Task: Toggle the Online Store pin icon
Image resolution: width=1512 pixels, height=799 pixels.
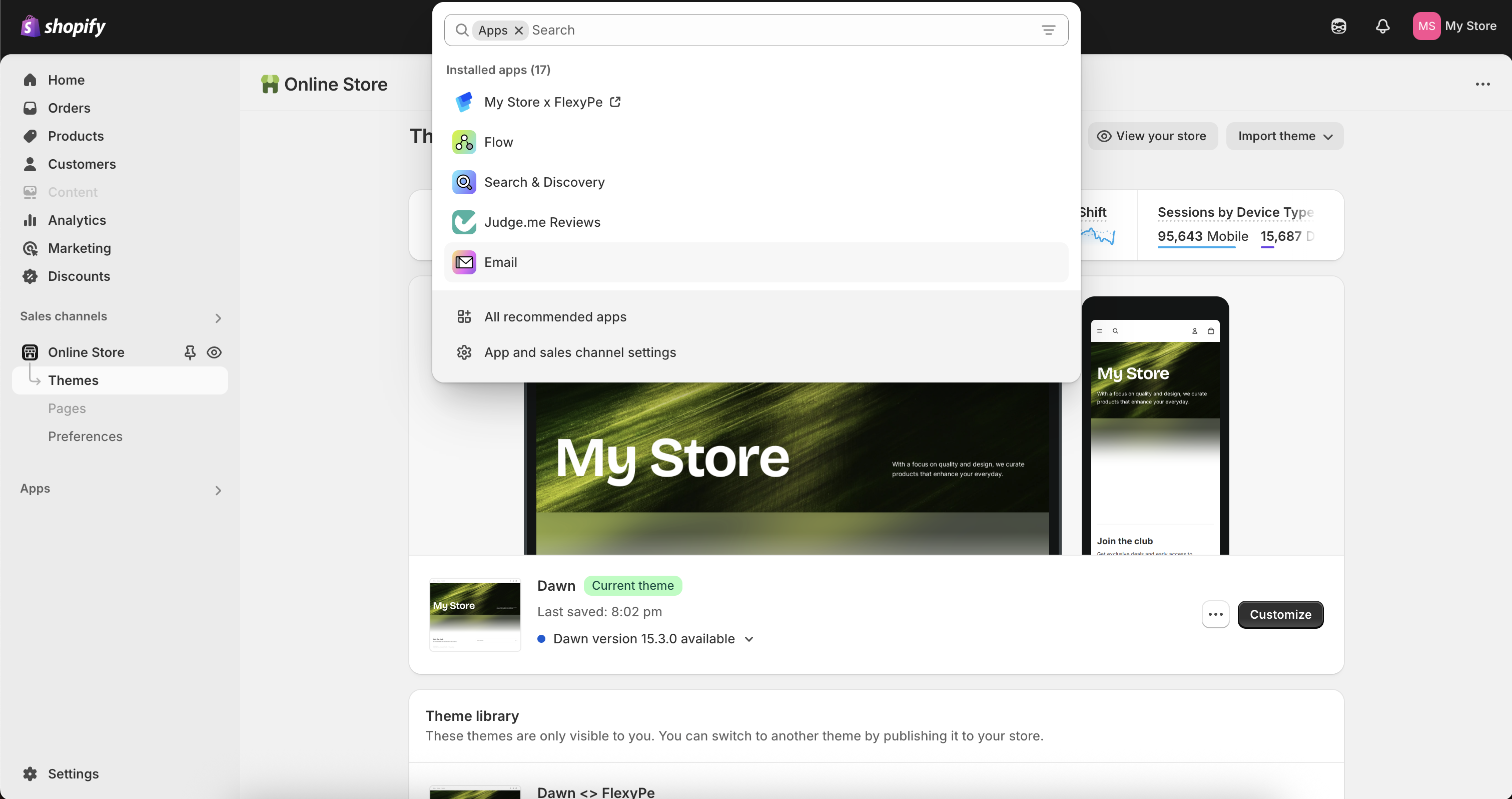Action: [x=190, y=352]
